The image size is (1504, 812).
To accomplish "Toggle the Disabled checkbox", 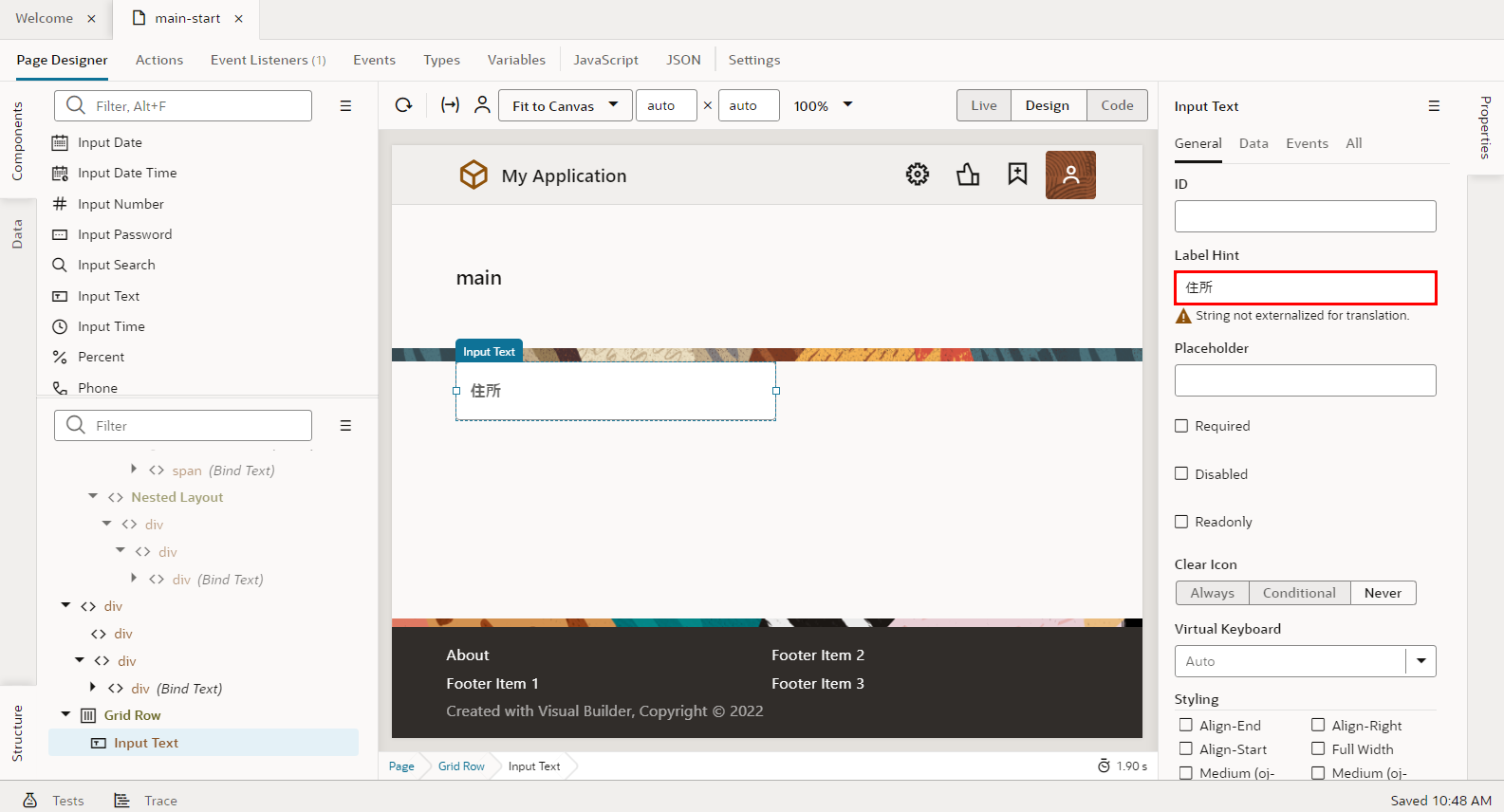I will (x=1181, y=473).
